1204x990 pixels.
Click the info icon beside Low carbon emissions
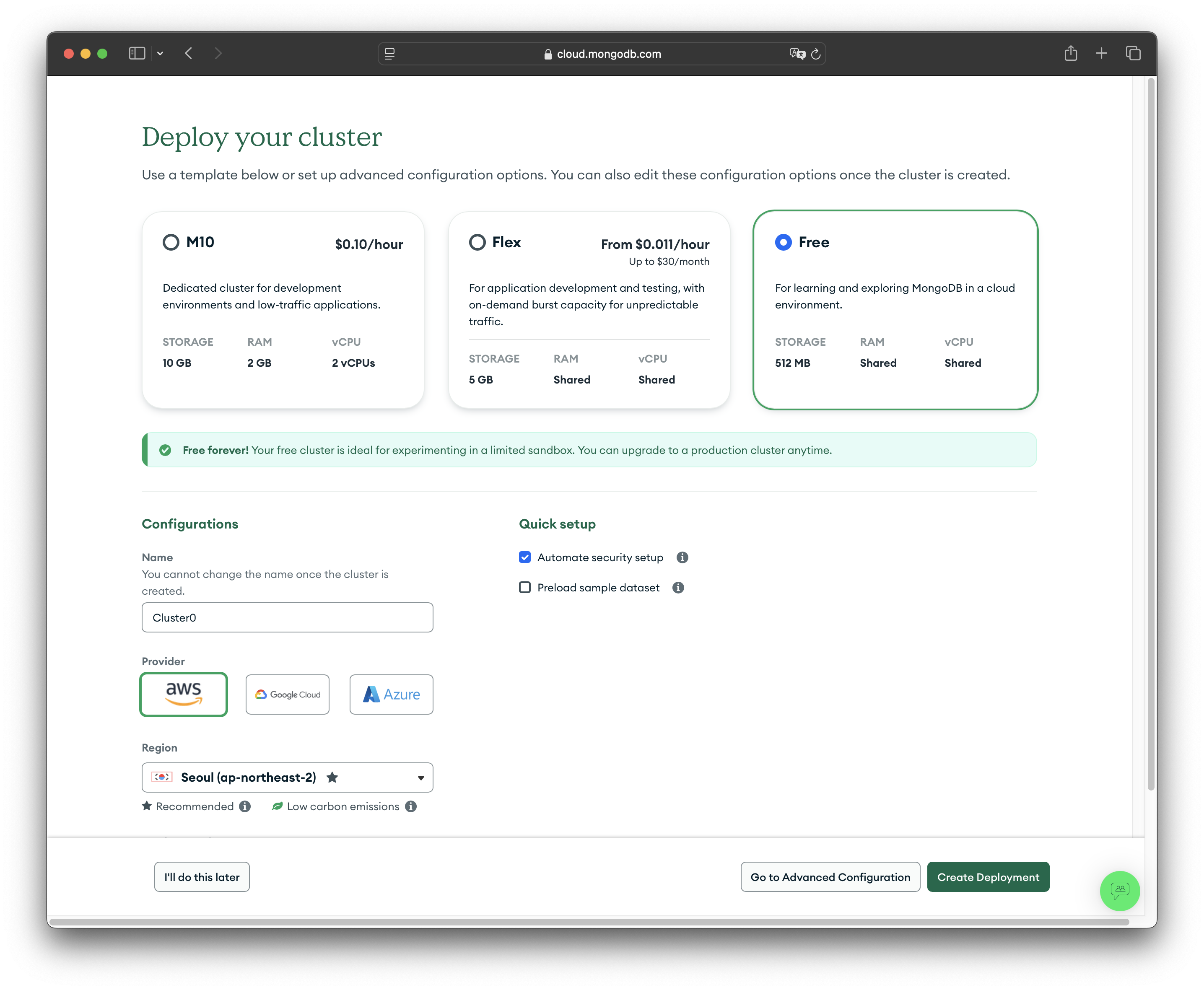(411, 806)
